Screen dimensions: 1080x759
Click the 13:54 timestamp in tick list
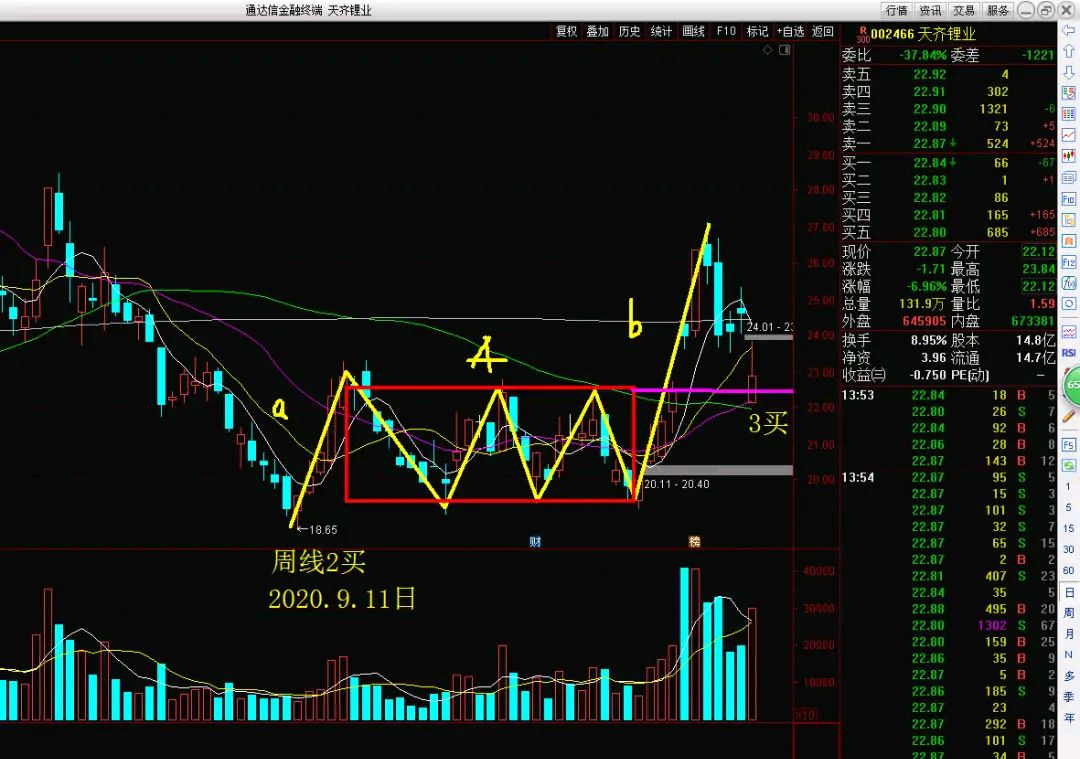point(858,477)
